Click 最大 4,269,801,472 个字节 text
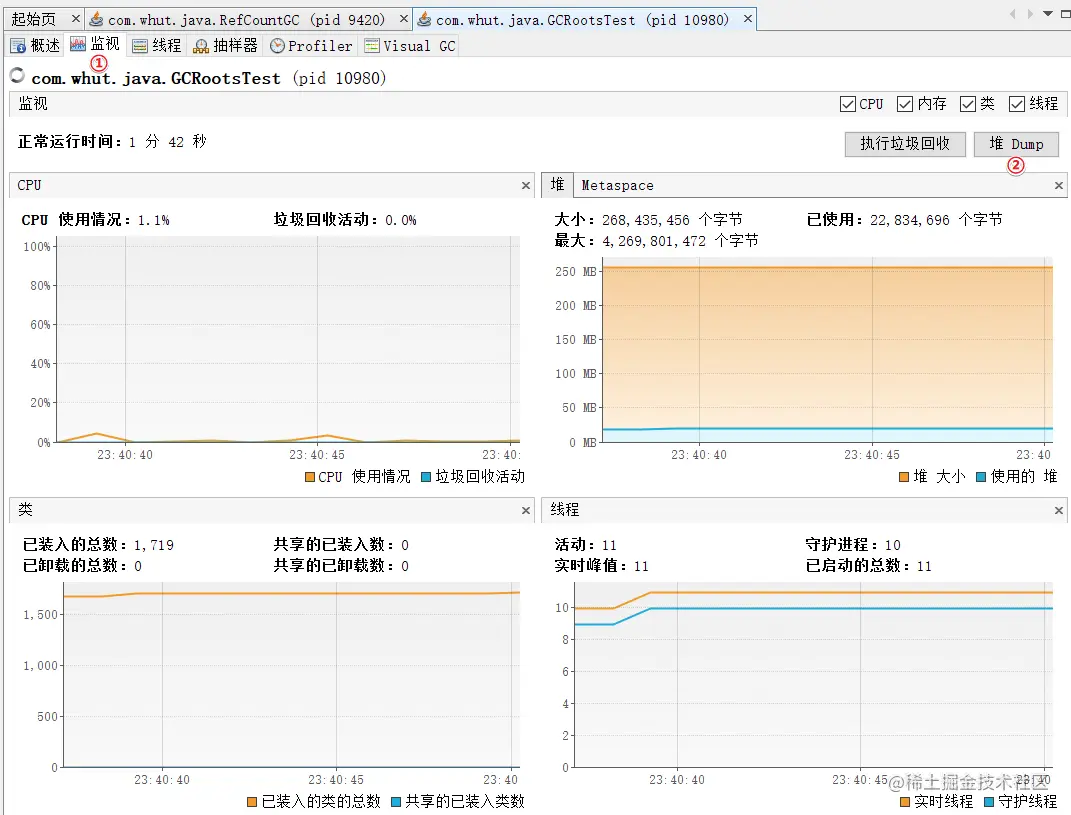1071x815 pixels. point(656,240)
